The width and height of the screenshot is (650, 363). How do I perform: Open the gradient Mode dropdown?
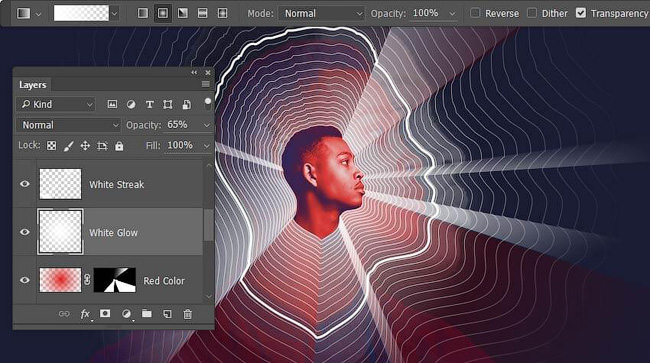click(322, 14)
